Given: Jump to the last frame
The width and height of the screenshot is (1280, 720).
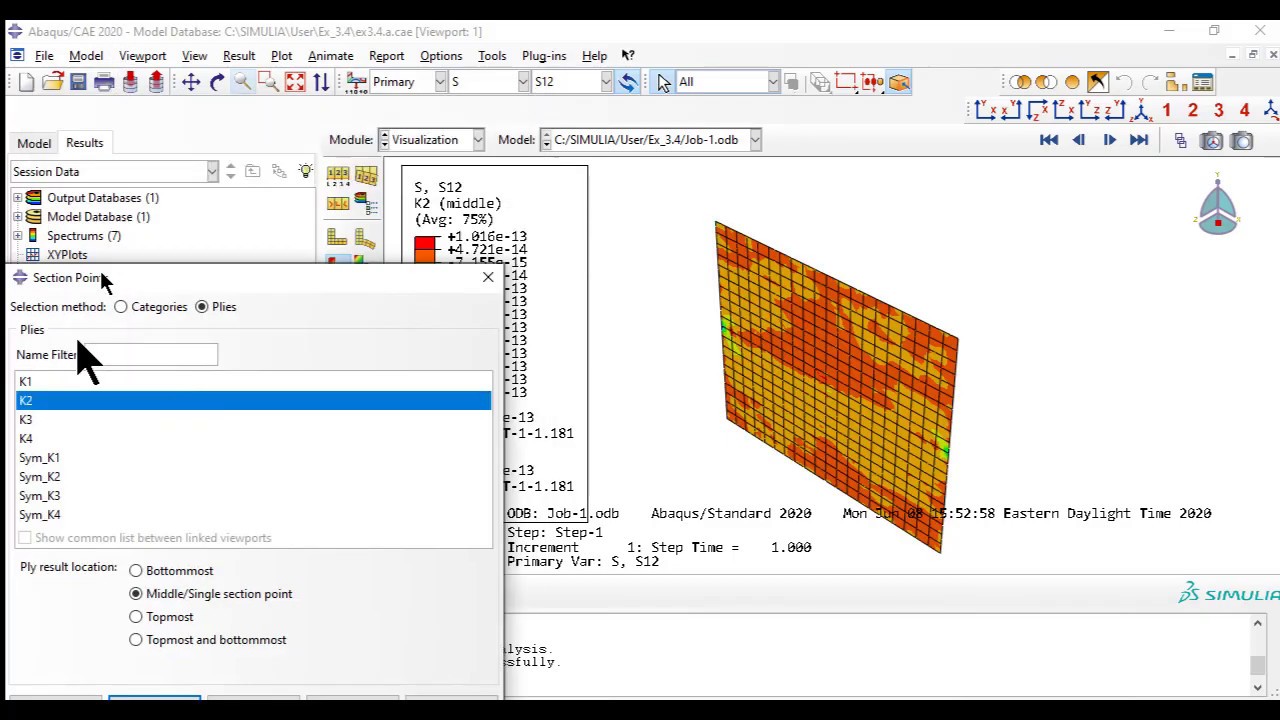Looking at the screenshot, I should pos(1139,141).
